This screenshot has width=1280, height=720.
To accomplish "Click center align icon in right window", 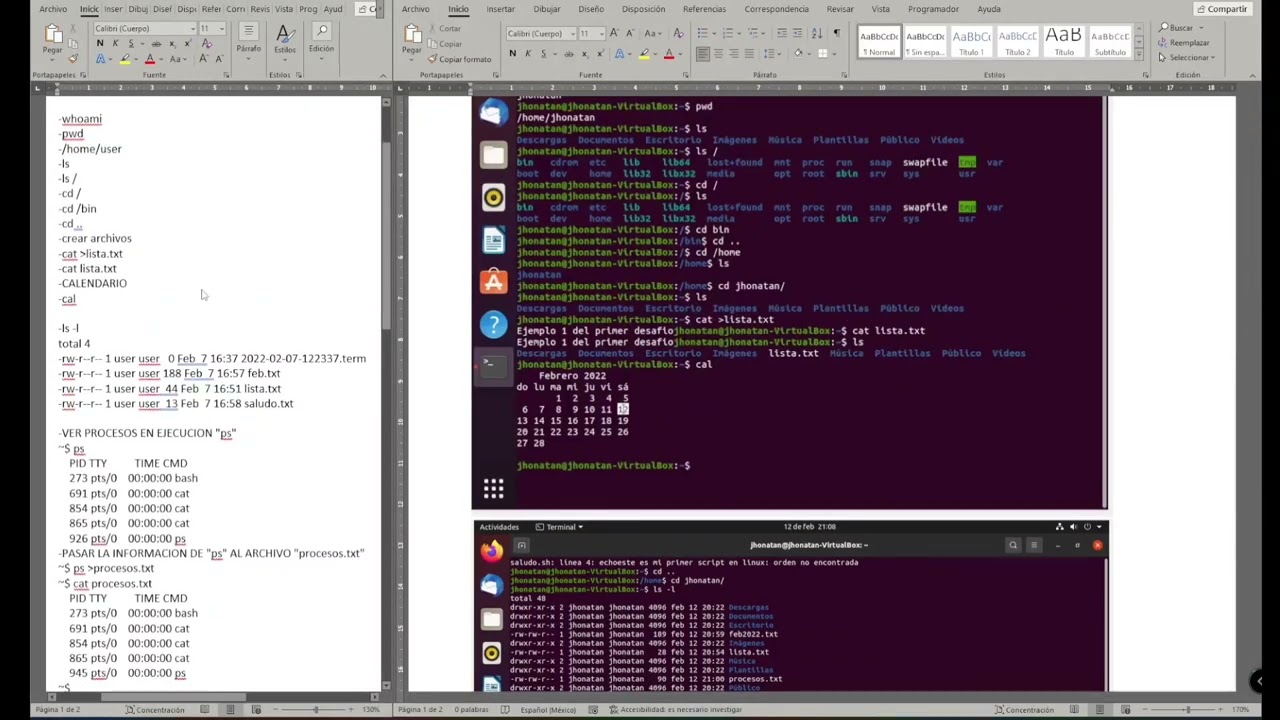I will pyautogui.click(x=718, y=54).
